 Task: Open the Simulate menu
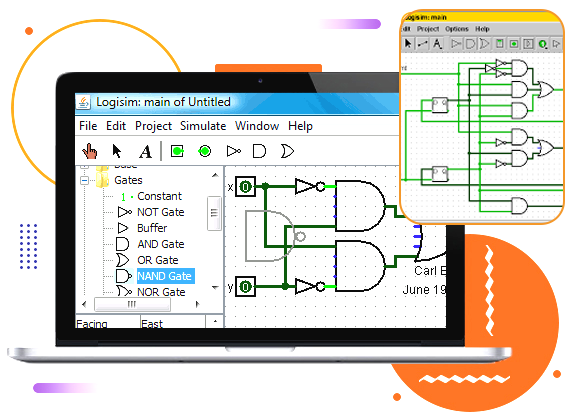pyautogui.click(x=203, y=126)
